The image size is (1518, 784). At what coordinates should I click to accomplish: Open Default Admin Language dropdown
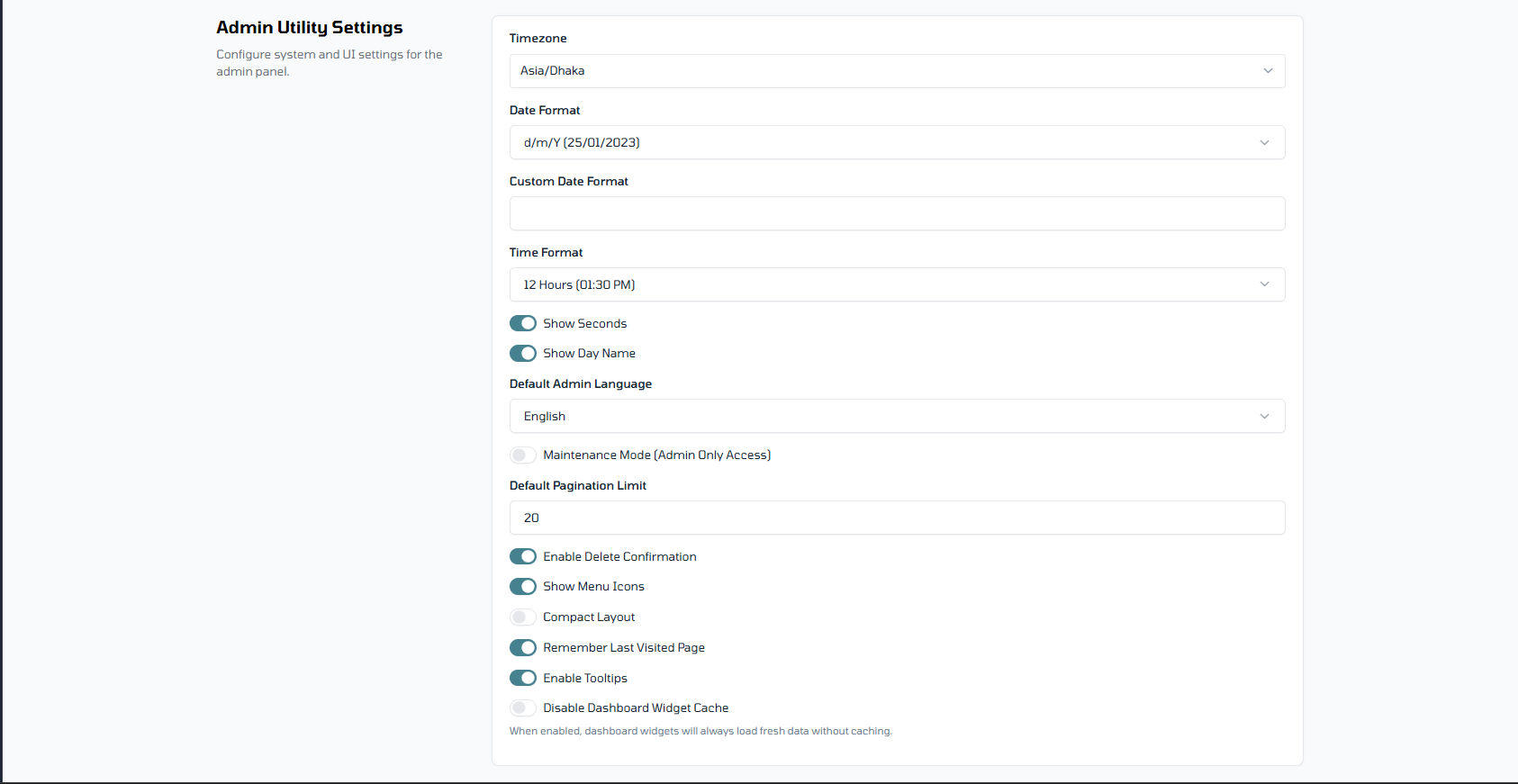coord(896,416)
